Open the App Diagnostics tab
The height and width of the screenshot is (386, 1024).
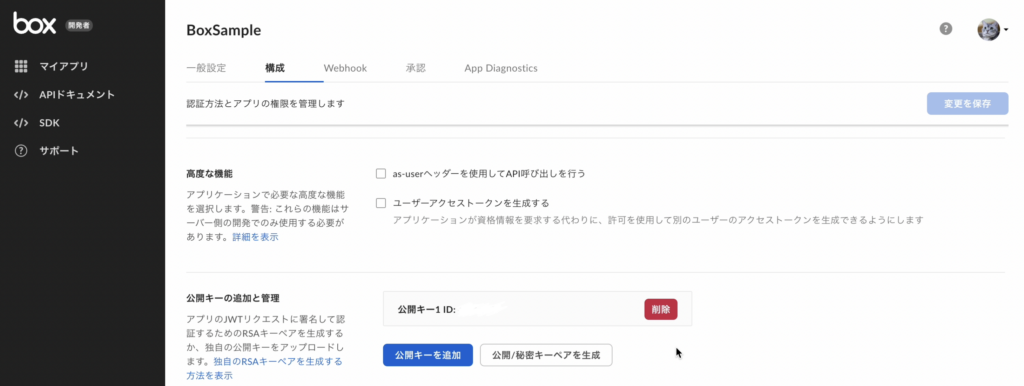[501, 68]
